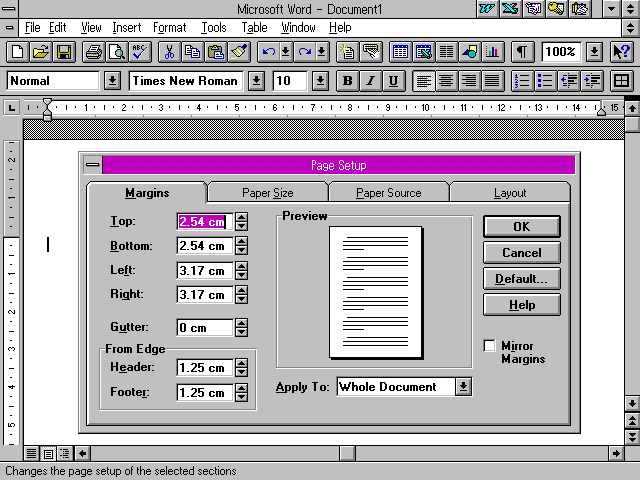Click the Redo arrow icon

click(304, 52)
